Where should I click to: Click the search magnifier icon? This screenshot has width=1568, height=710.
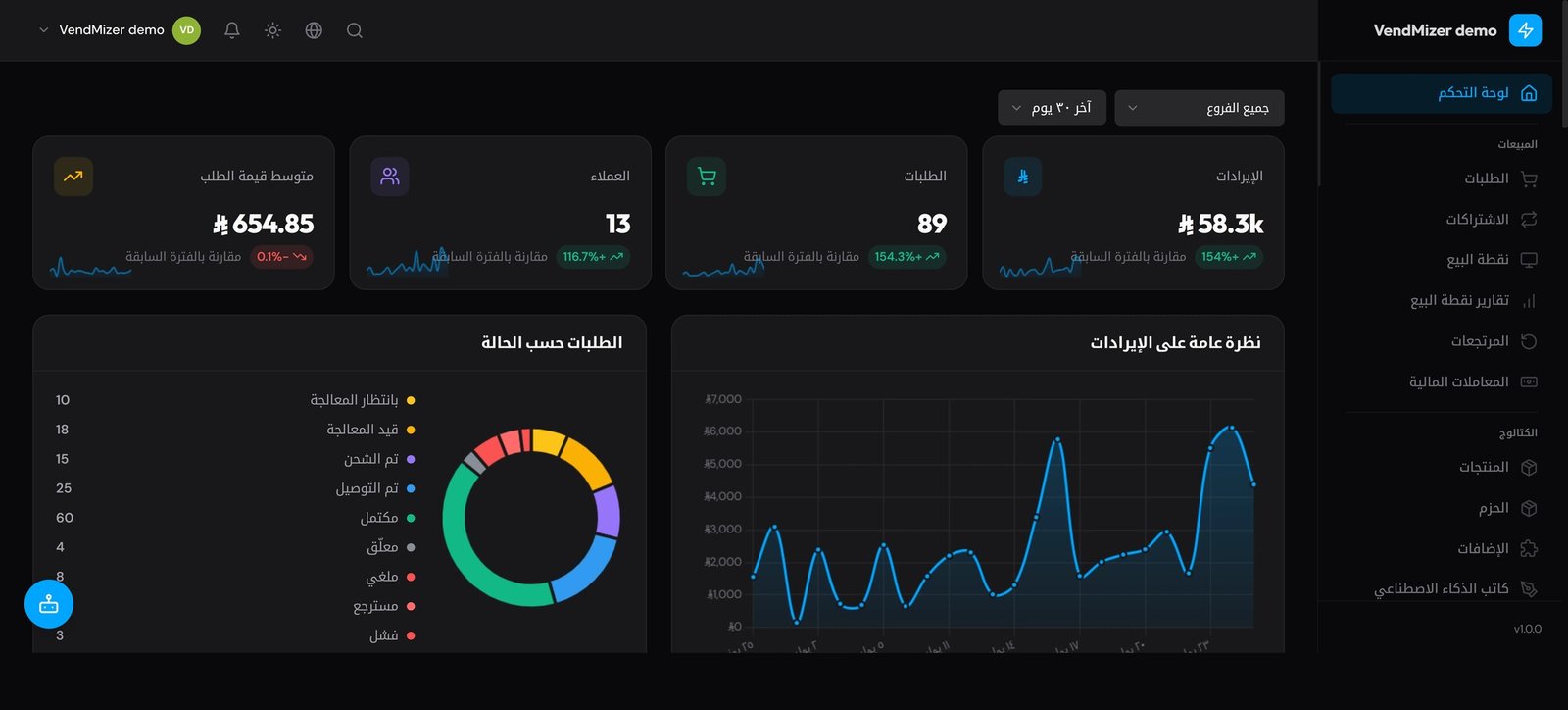click(355, 30)
